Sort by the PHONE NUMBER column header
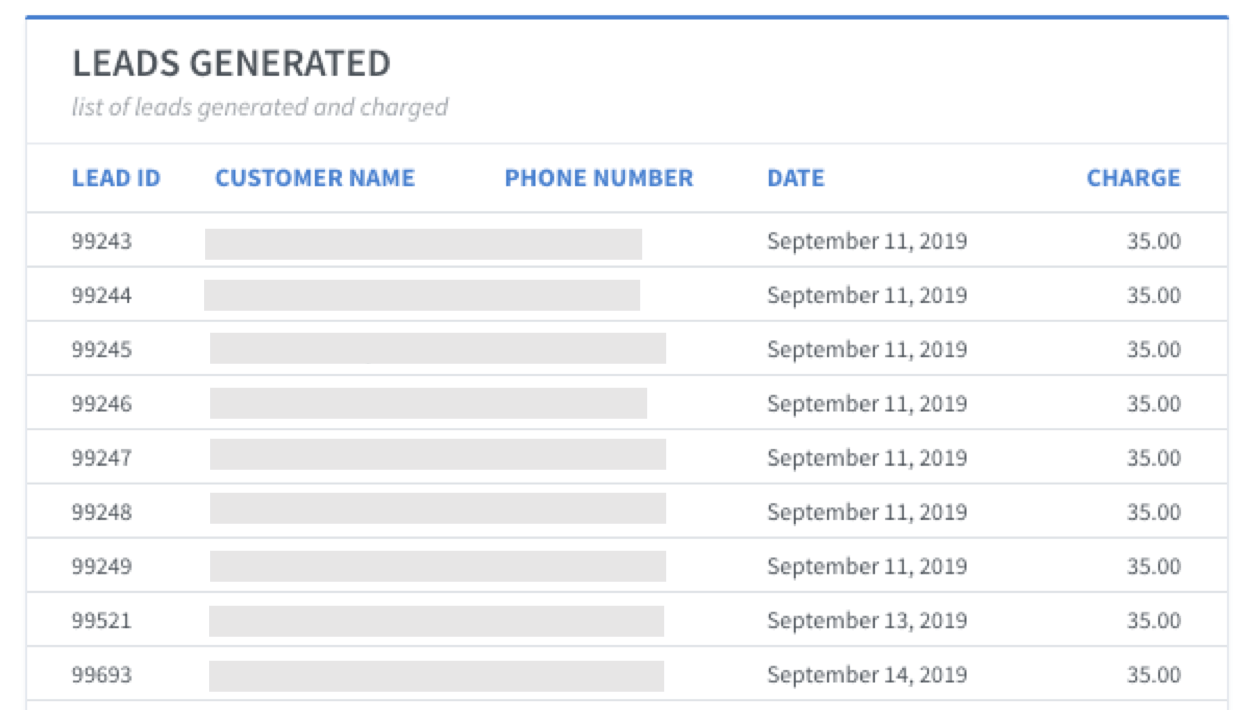 599,178
